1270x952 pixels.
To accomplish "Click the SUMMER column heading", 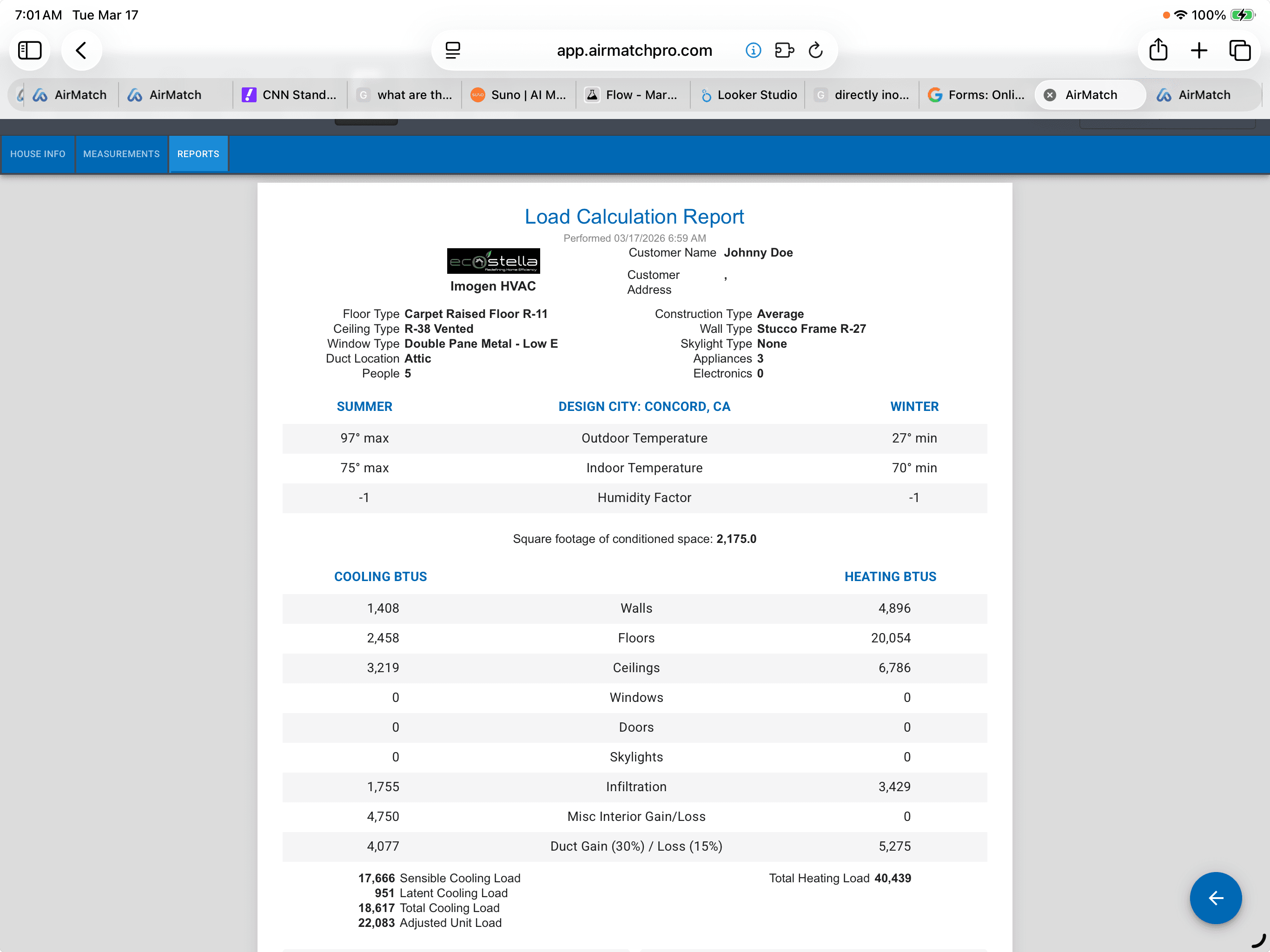I will coord(364,407).
